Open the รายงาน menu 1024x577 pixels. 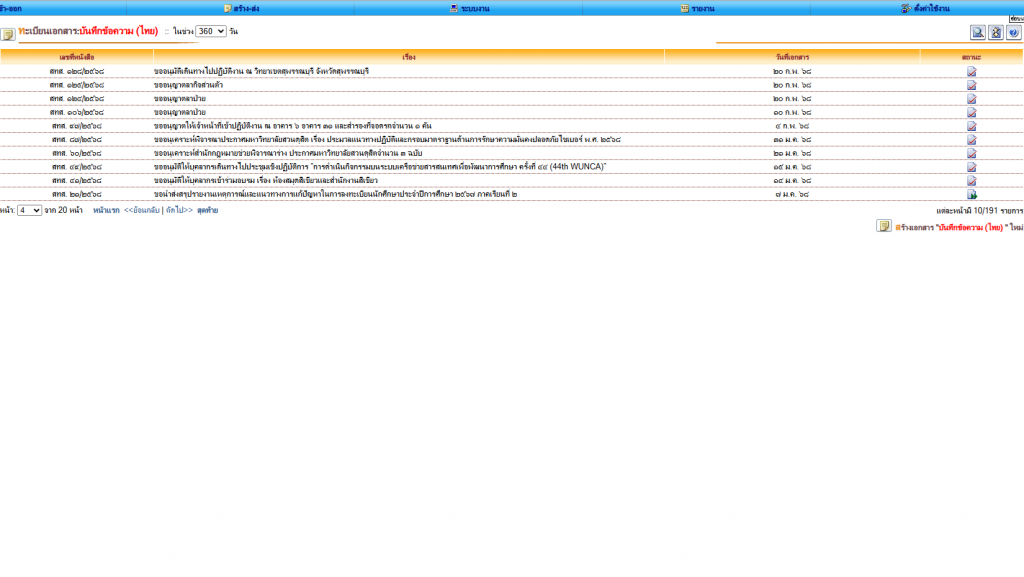(698, 8)
